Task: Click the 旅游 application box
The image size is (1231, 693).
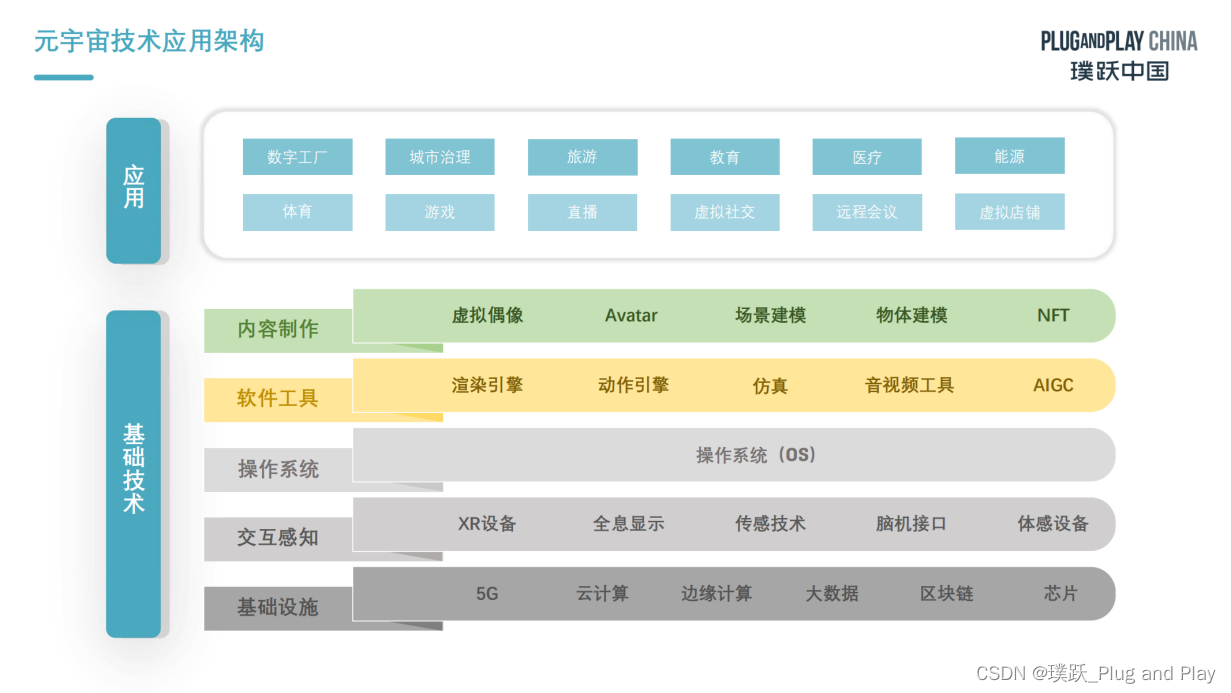Action: 583,157
